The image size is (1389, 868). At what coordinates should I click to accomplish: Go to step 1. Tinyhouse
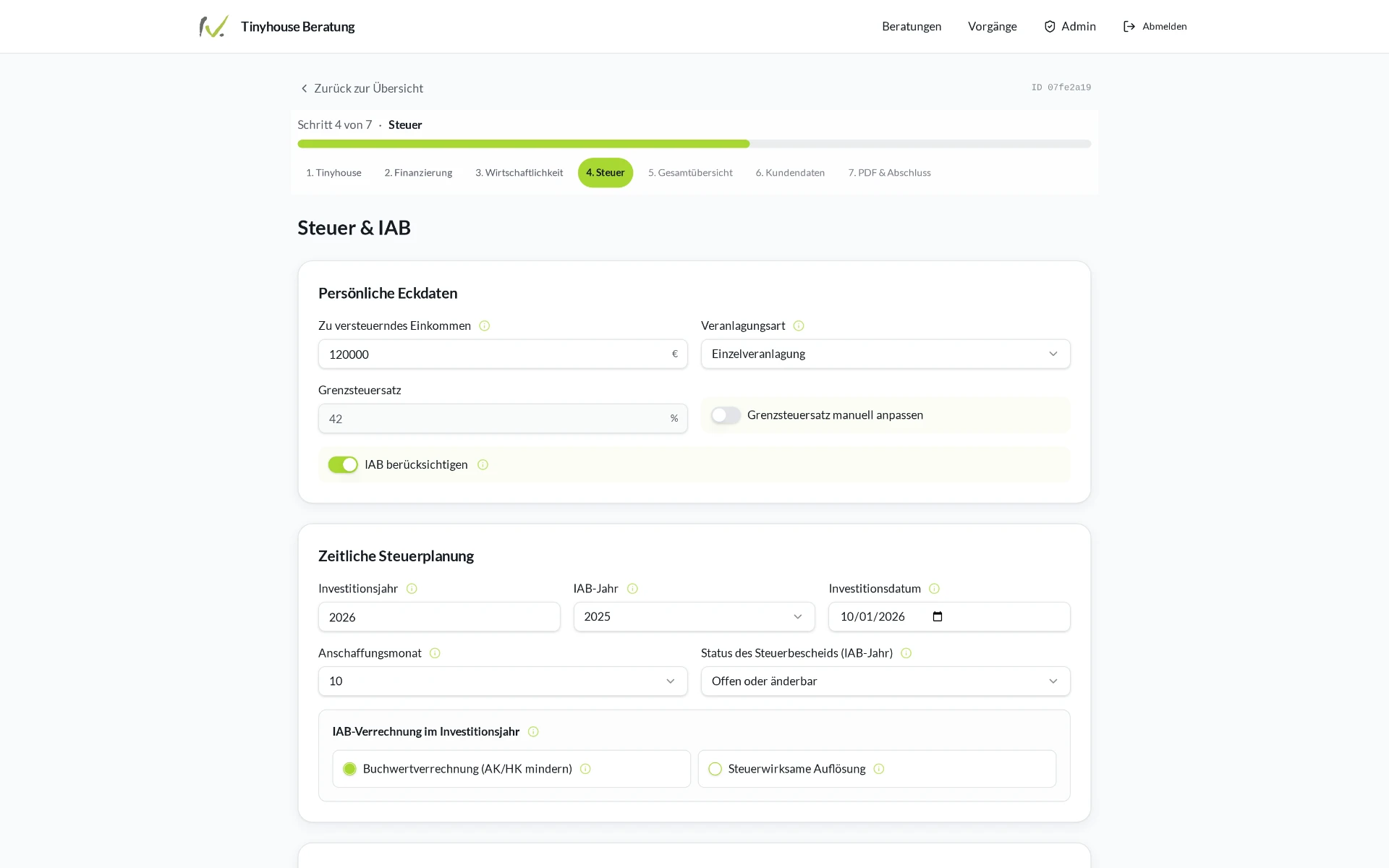tap(334, 172)
